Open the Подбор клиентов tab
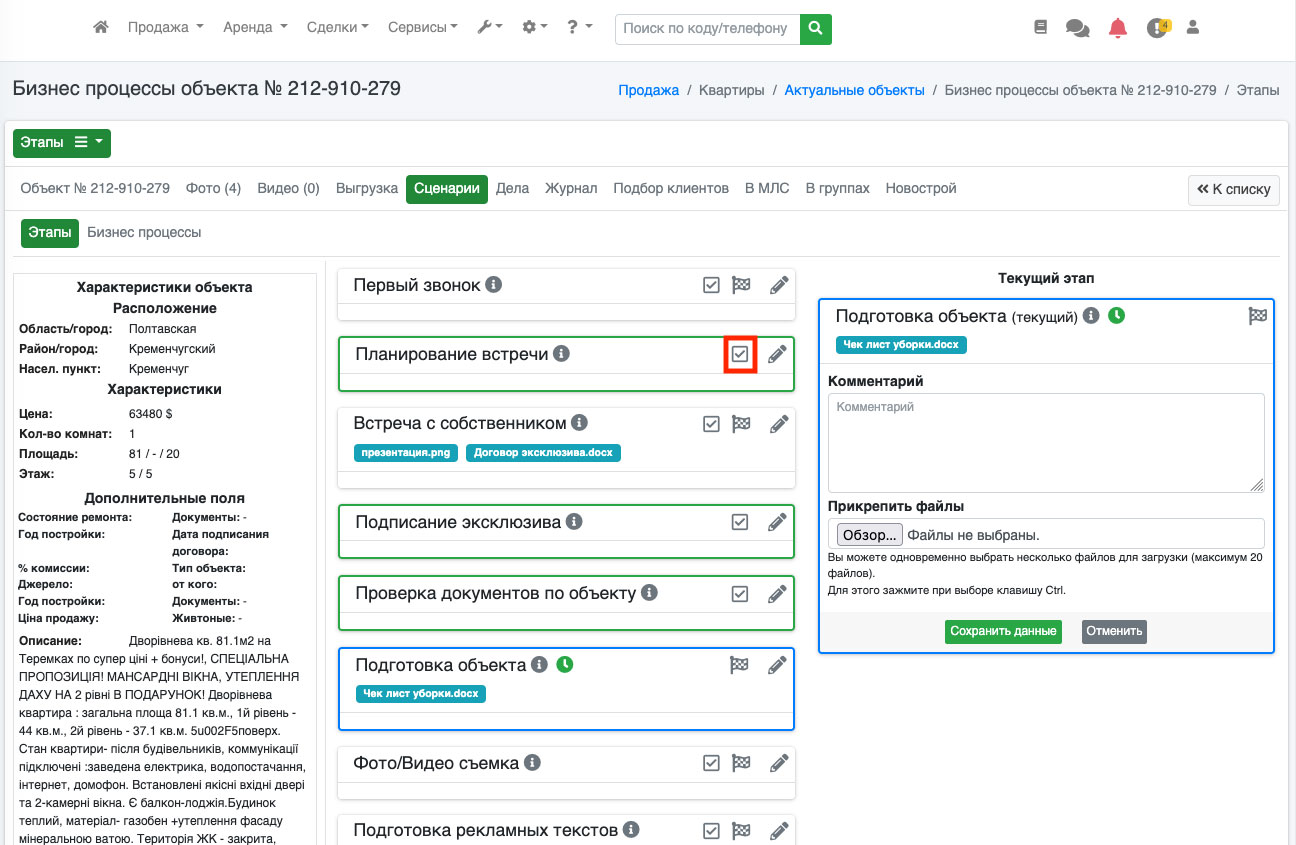This screenshot has width=1296, height=845. coord(670,188)
